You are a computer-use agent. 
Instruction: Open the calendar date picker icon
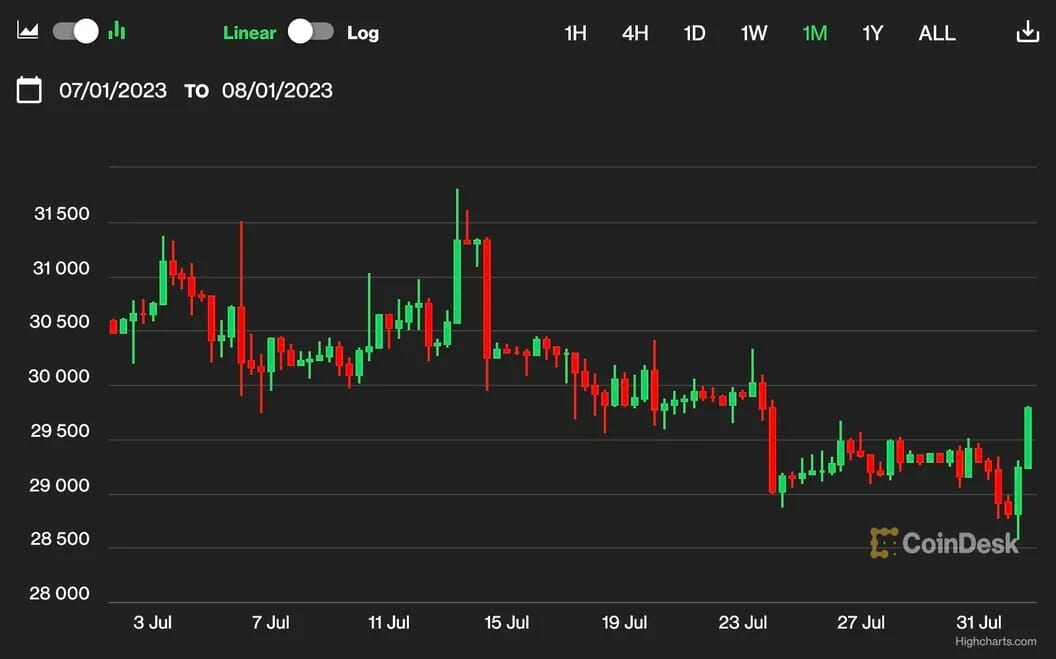click(30, 90)
